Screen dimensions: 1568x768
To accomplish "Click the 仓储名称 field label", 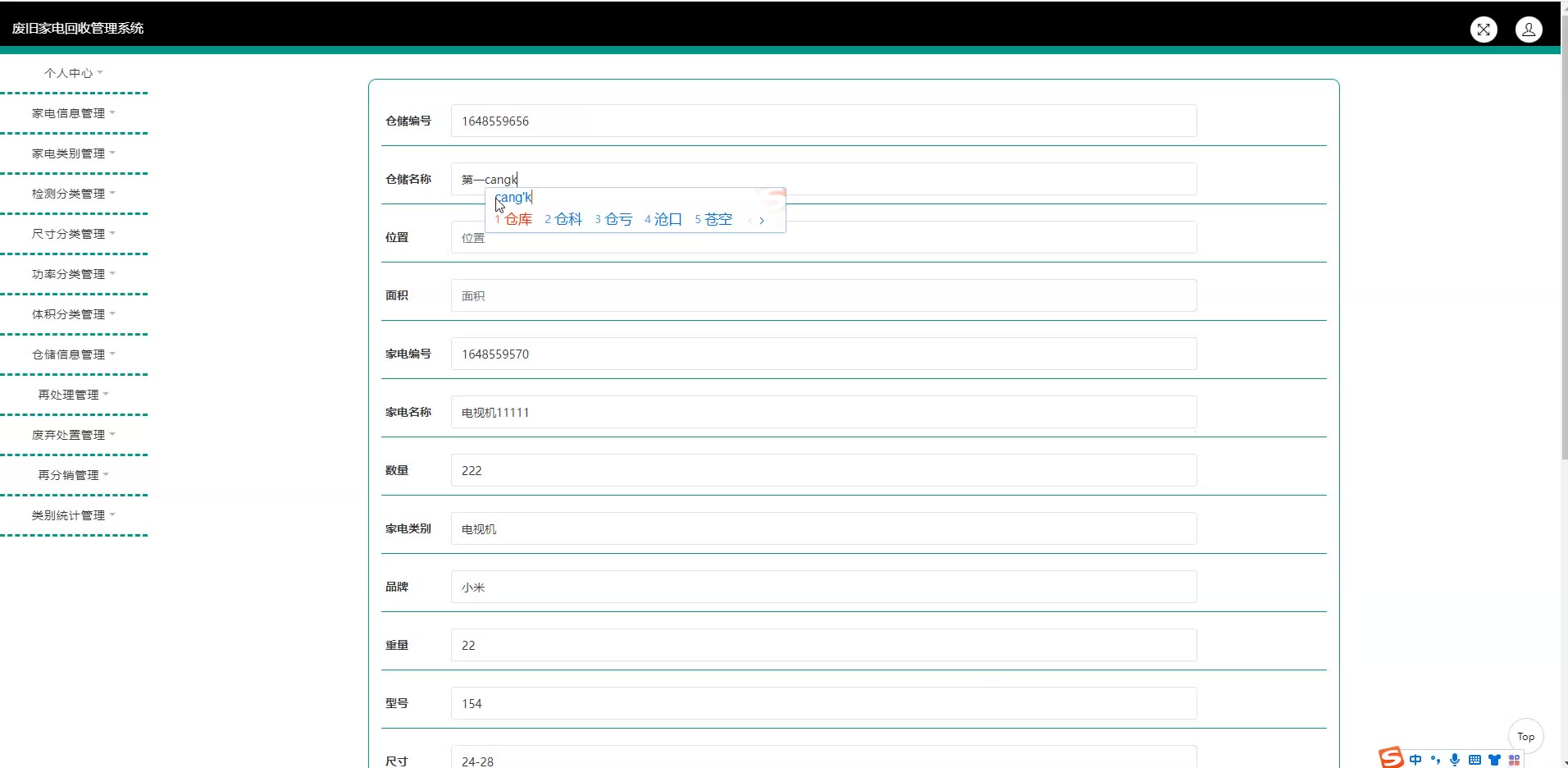I will [408, 179].
